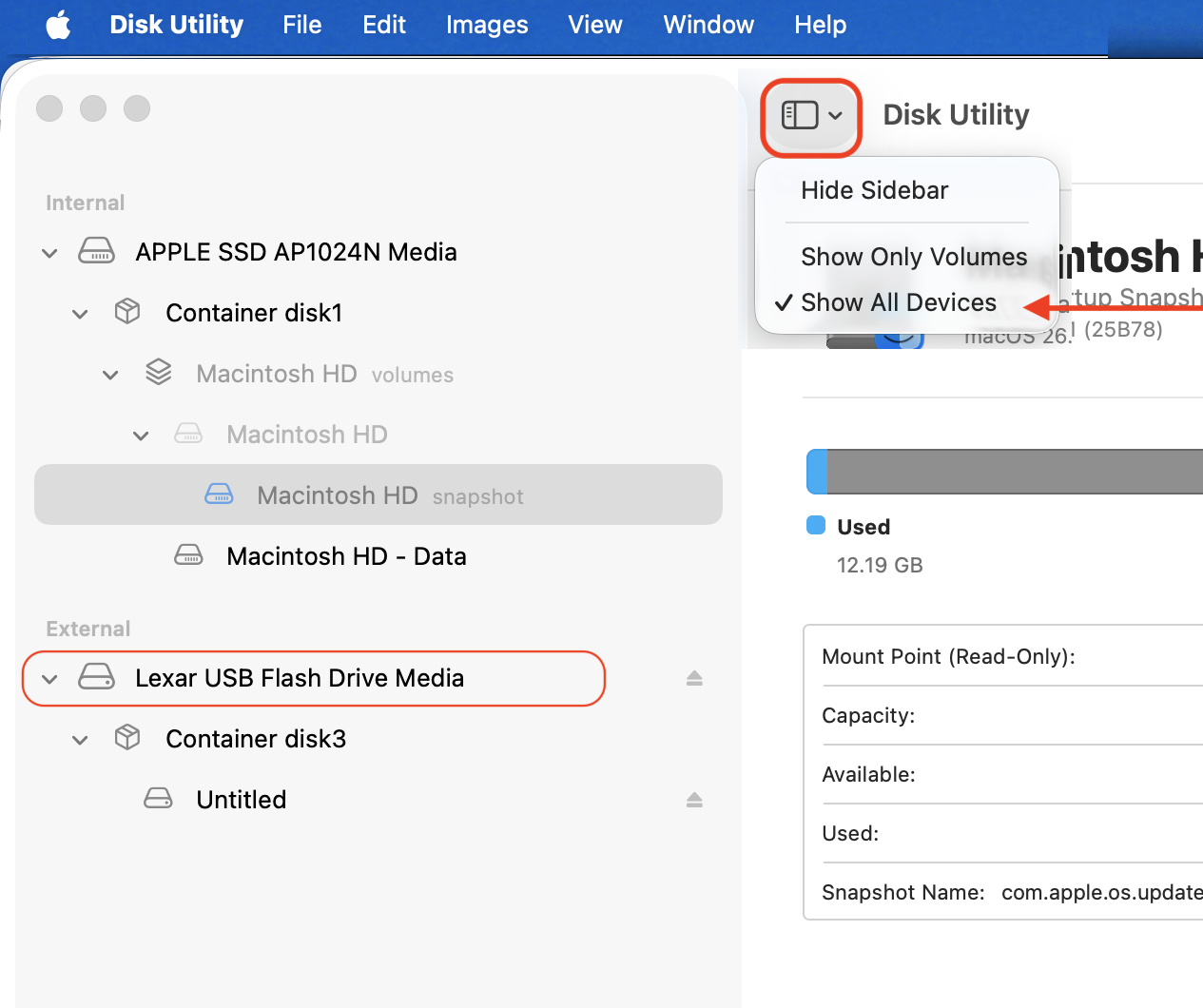The image size is (1203, 1008).
Task: Collapse the Container disk3 chevron
Action: (81, 740)
